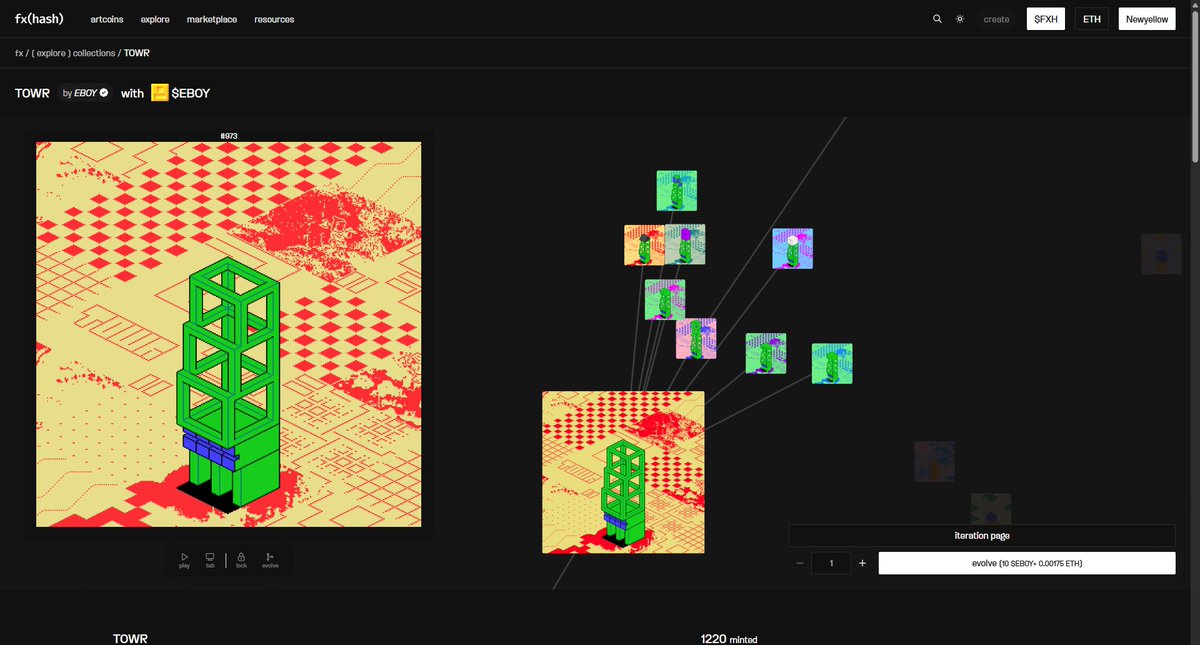Screen dimensions: 1200x645
Task: Toggle the light/dark theme sun icon
Action: point(960,19)
